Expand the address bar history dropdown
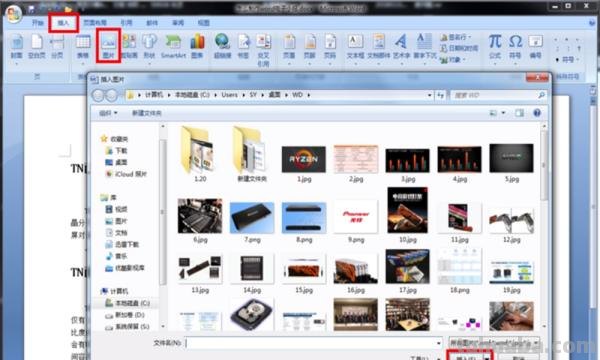The width and height of the screenshot is (600, 360). click(x=429, y=95)
